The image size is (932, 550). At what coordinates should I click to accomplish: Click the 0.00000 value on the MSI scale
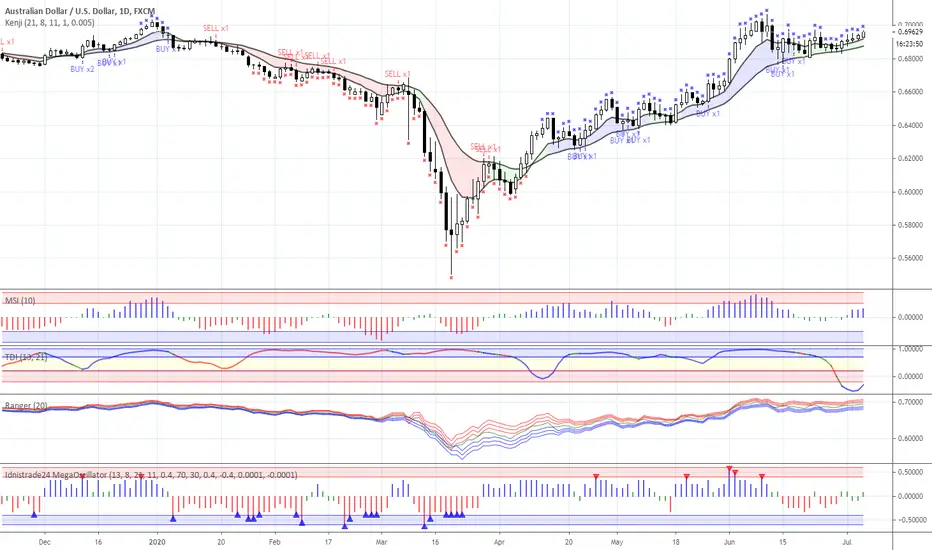pos(910,318)
